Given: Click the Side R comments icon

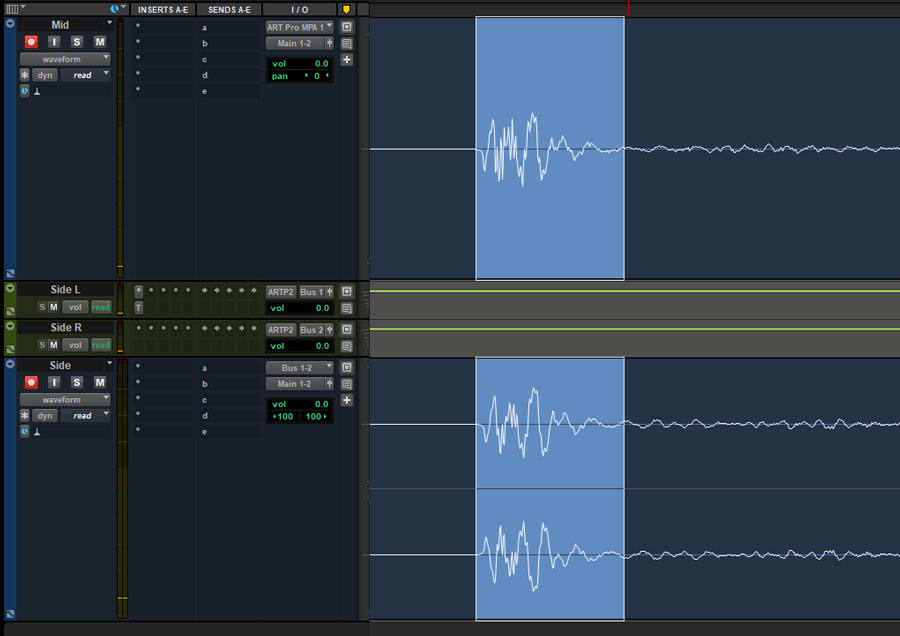Looking at the screenshot, I should click(x=347, y=346).
